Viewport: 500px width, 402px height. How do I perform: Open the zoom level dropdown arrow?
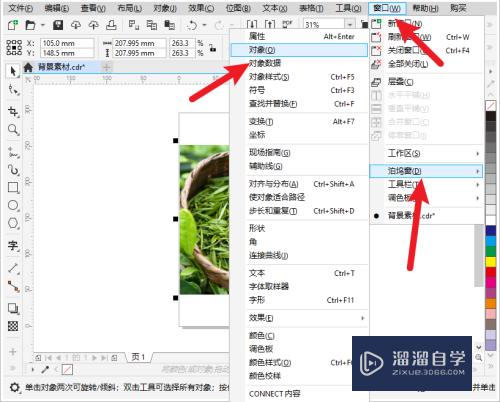[x=350, y=25]
